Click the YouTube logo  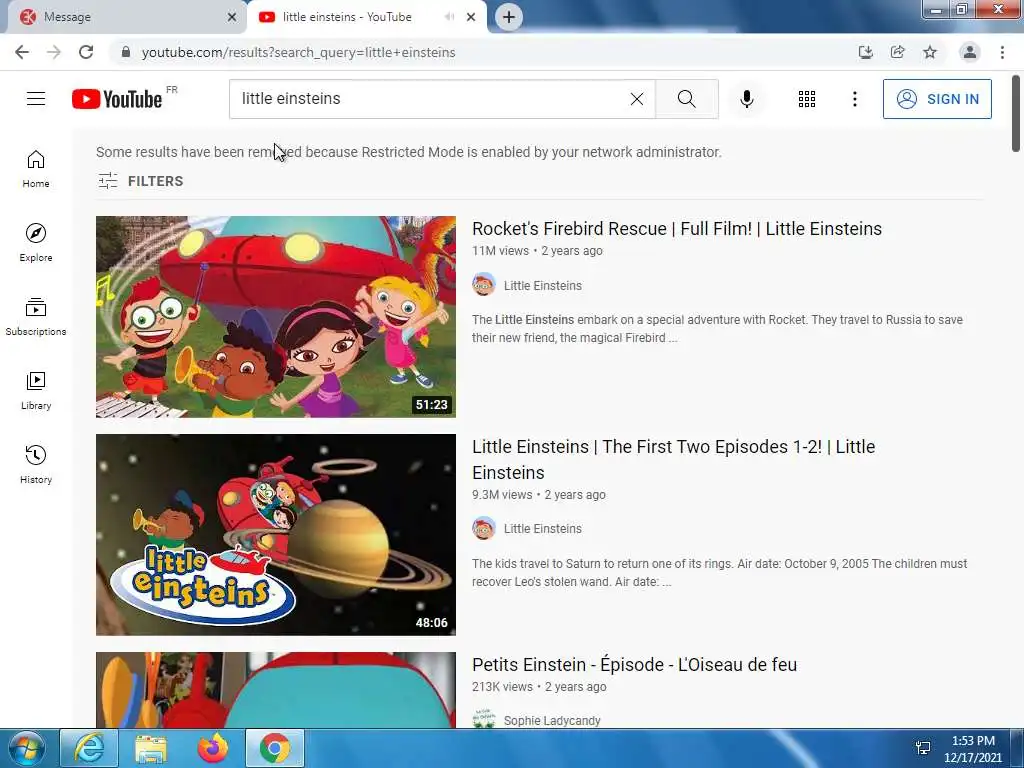[x=117, y=99]
